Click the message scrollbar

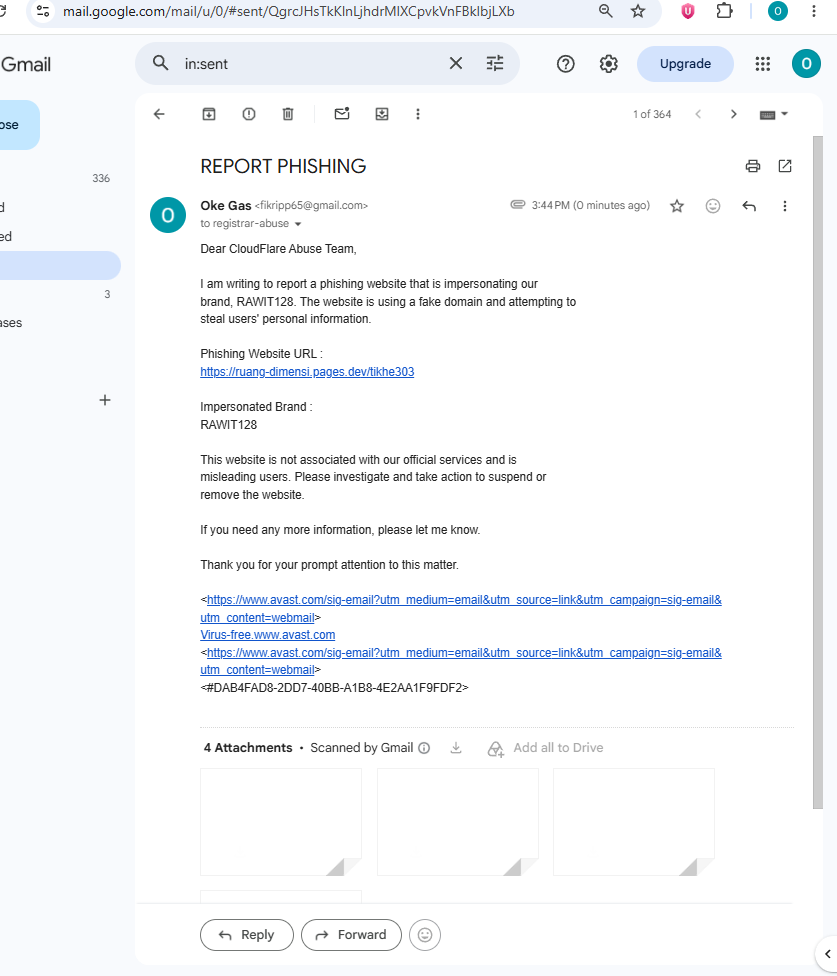tap(818, 472)
